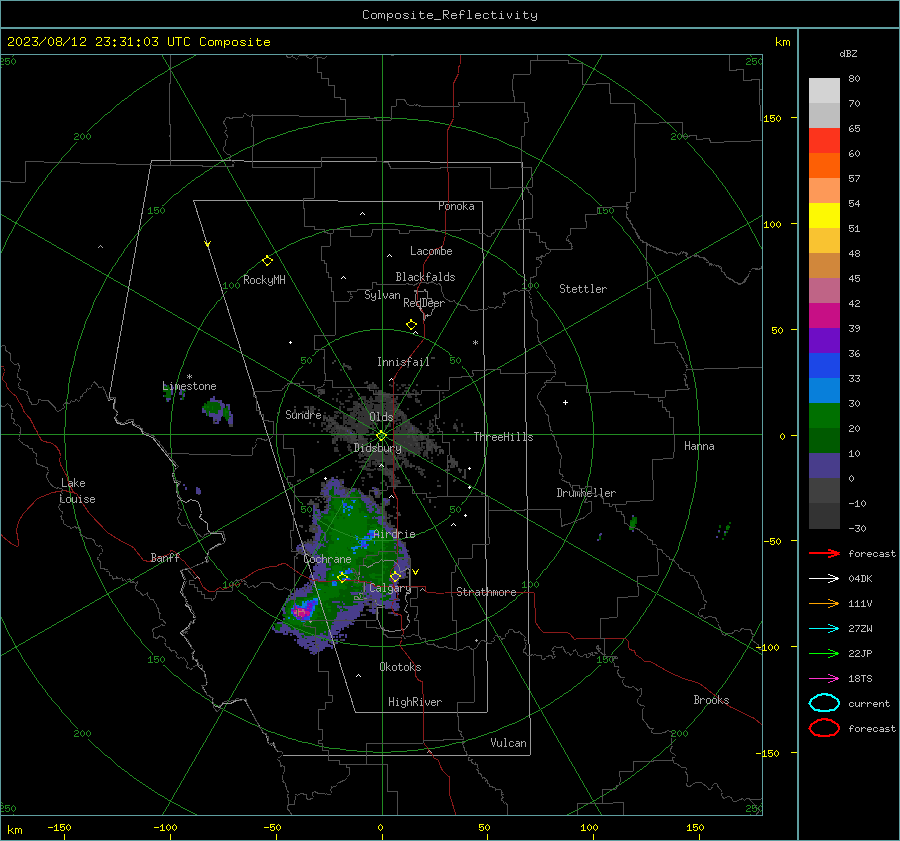
Task: Click the Innisfail city label
Action: pos(403,362)
